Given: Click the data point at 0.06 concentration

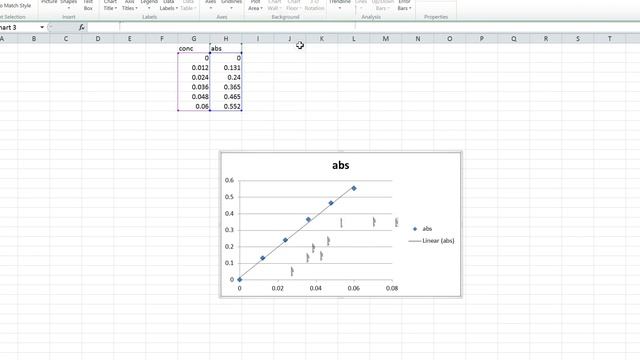Looking at the screenshot, I should 354,188.
